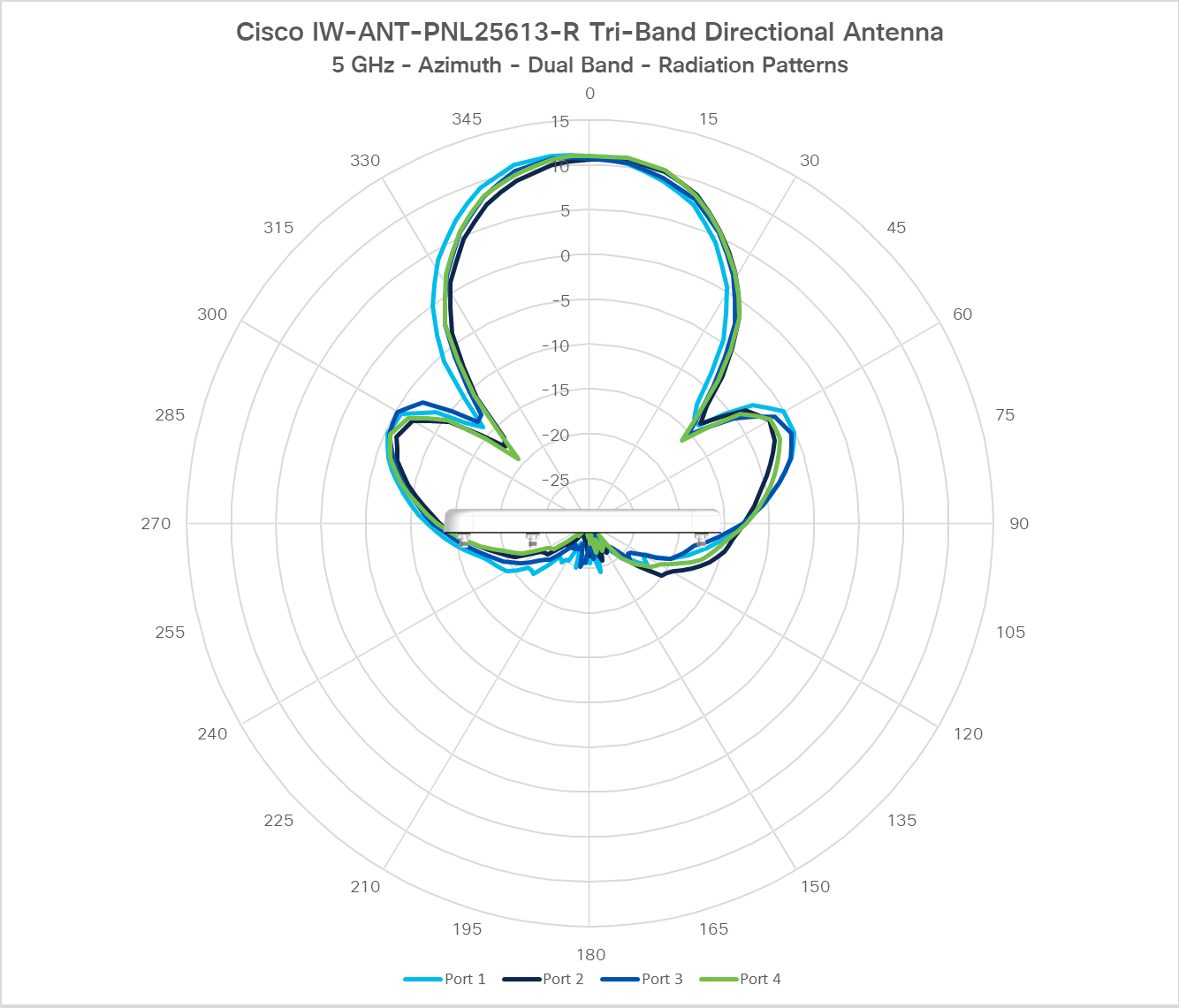Screen dimensions: 1179x1008
Task: Click the 90 degree angle label
Action: [1019, 524]
